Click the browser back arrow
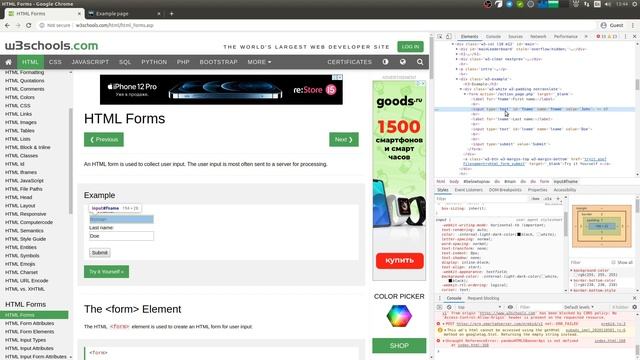The image size is (640, 360). click(x=7, y=25)
